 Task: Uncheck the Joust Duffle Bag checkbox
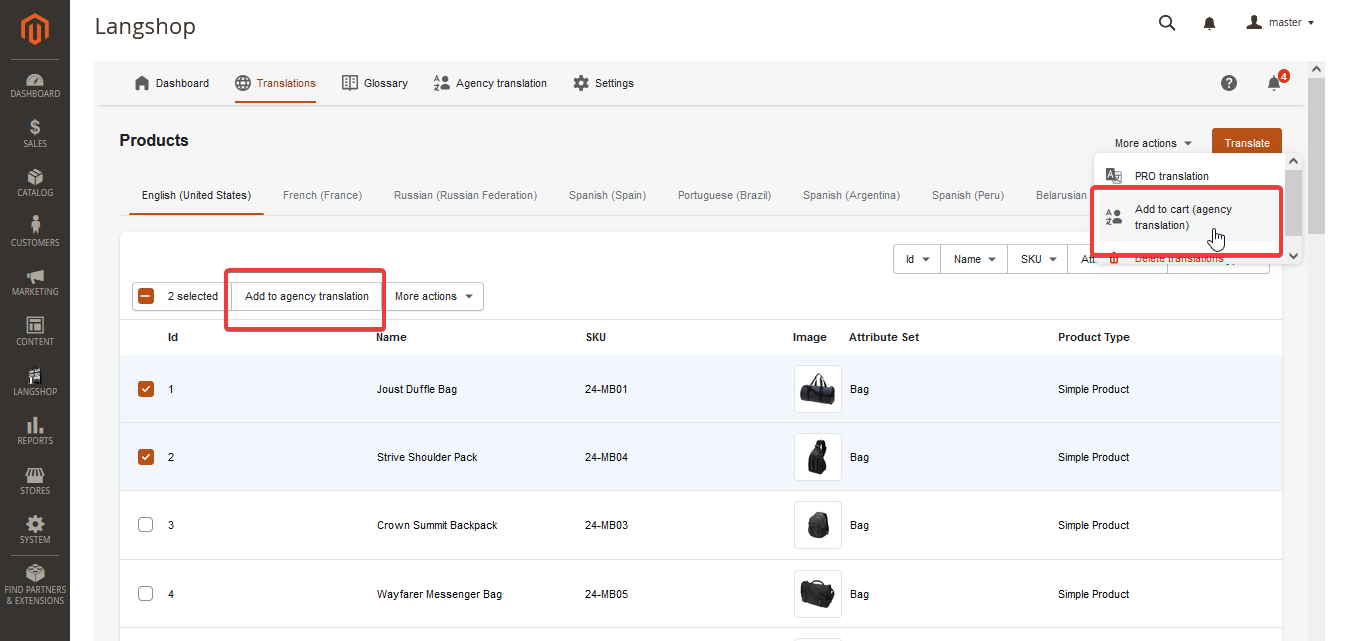[x=146, y=389]
